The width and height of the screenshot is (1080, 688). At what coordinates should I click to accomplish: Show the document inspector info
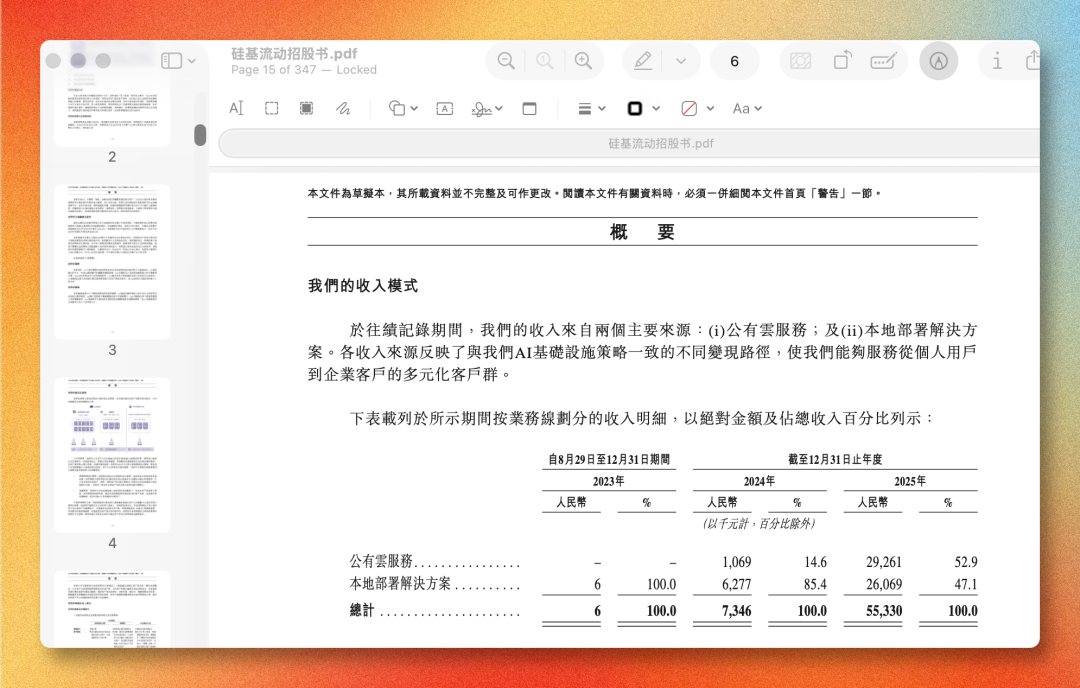[x=997, y=61]
